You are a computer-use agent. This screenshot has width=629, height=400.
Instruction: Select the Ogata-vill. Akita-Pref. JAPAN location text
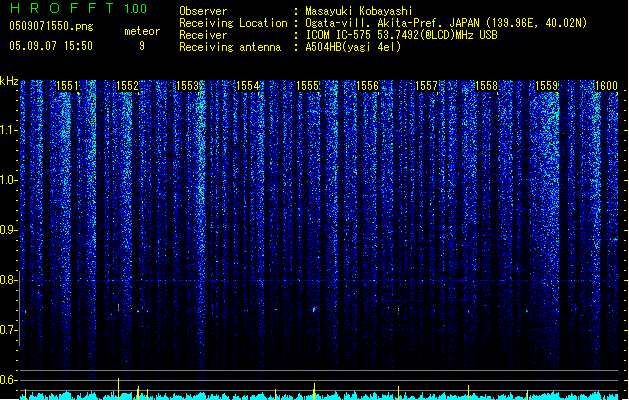click(446, 23)
